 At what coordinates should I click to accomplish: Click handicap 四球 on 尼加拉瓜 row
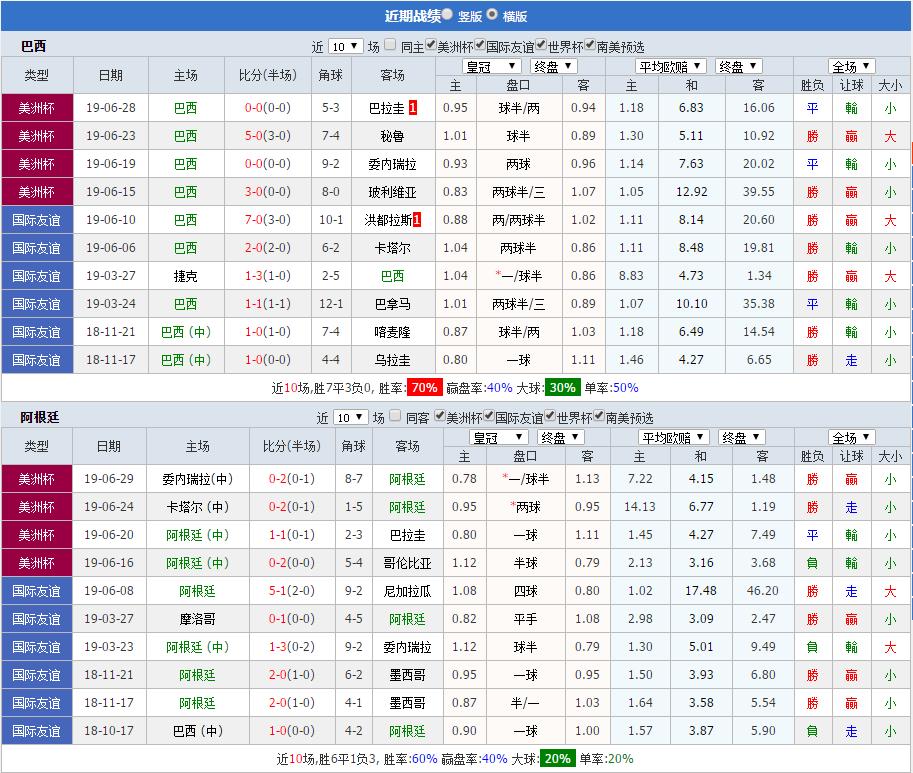[x=525, y=591]
